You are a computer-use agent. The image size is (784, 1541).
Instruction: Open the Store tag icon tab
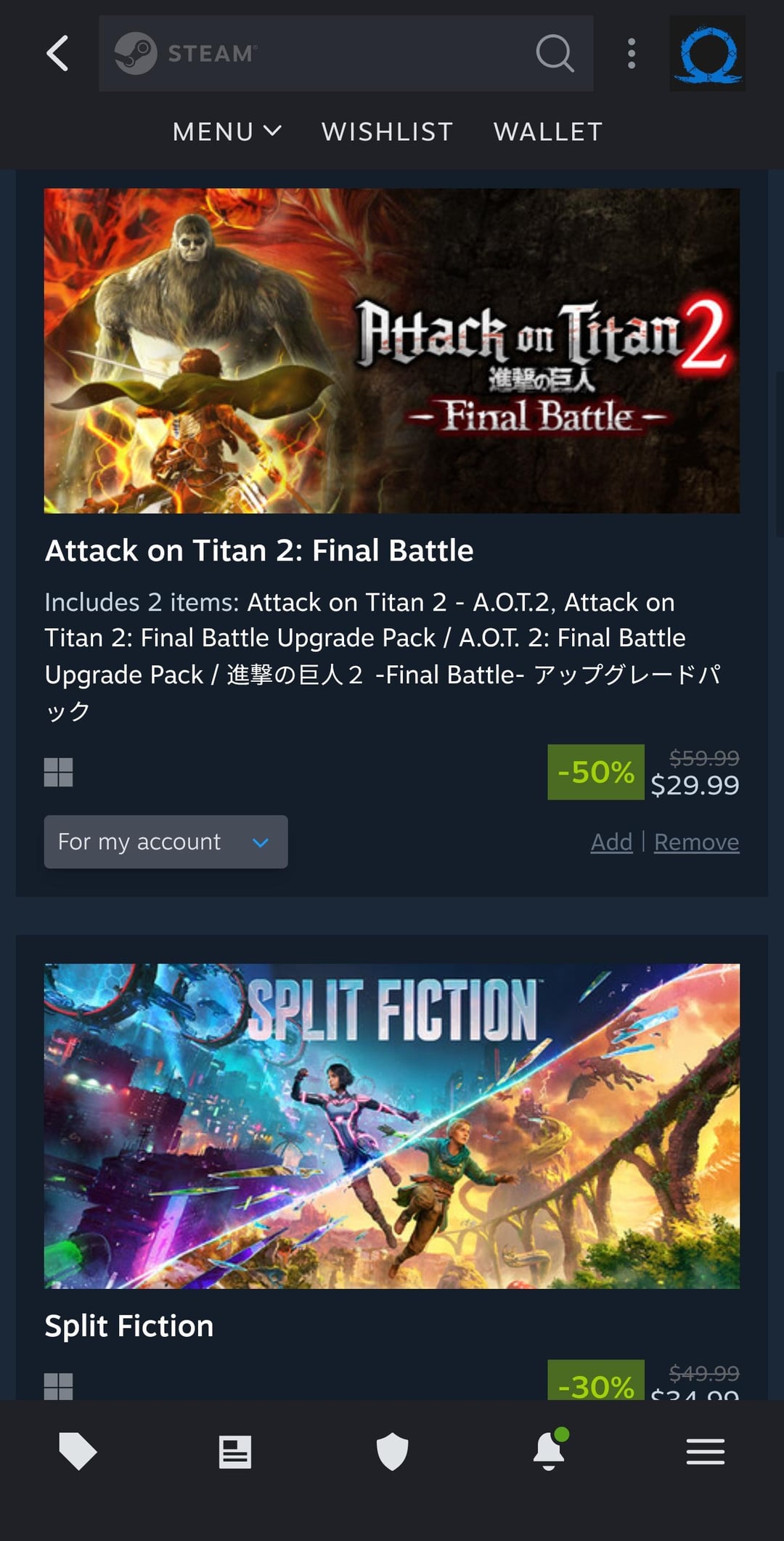(x=78, y=1451)
